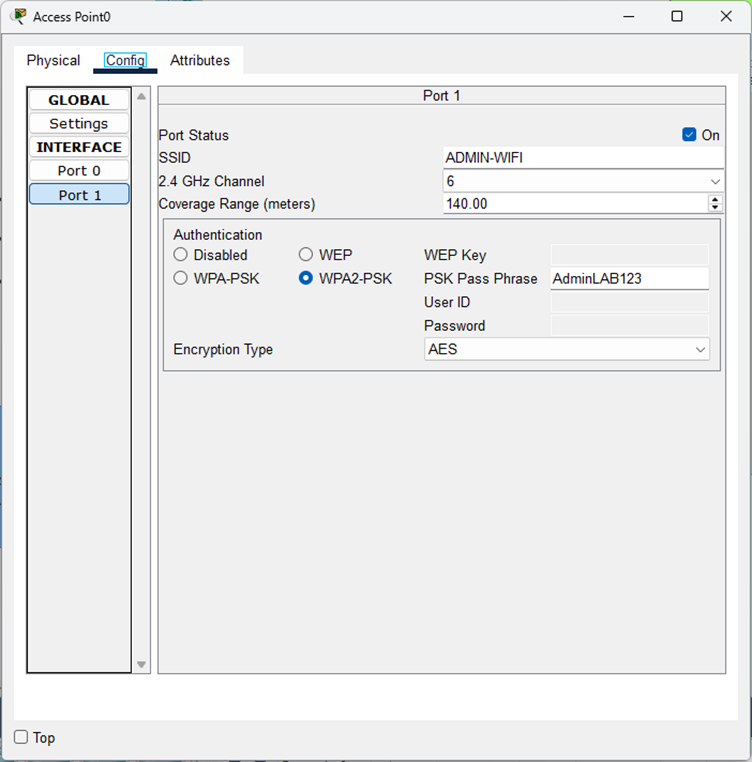Image resolution: width=752 pixels, height=762 pixels.
Task: Minimize the Access Point0 window
Action: (628, 17)
